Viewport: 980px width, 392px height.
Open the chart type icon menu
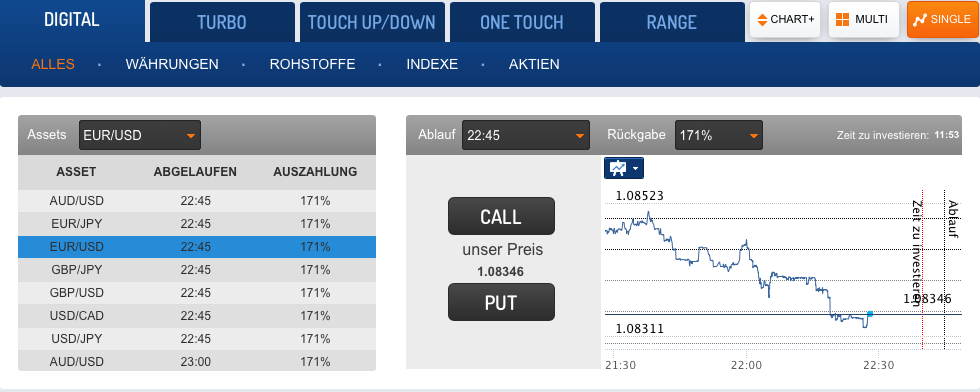(x=624, y=168)
